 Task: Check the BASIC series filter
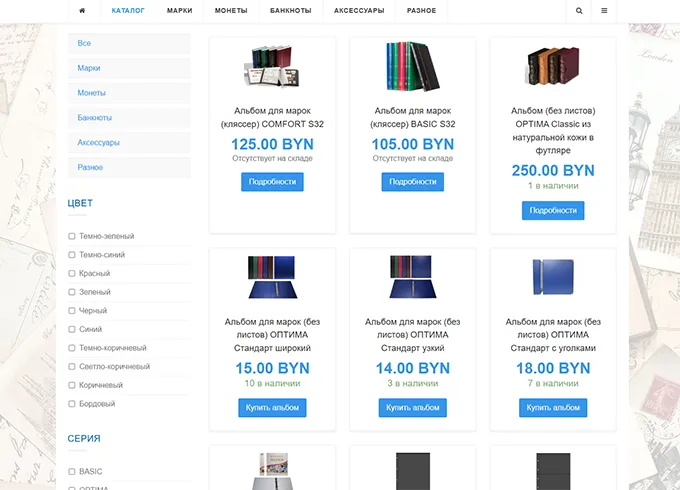click(72, 472)
